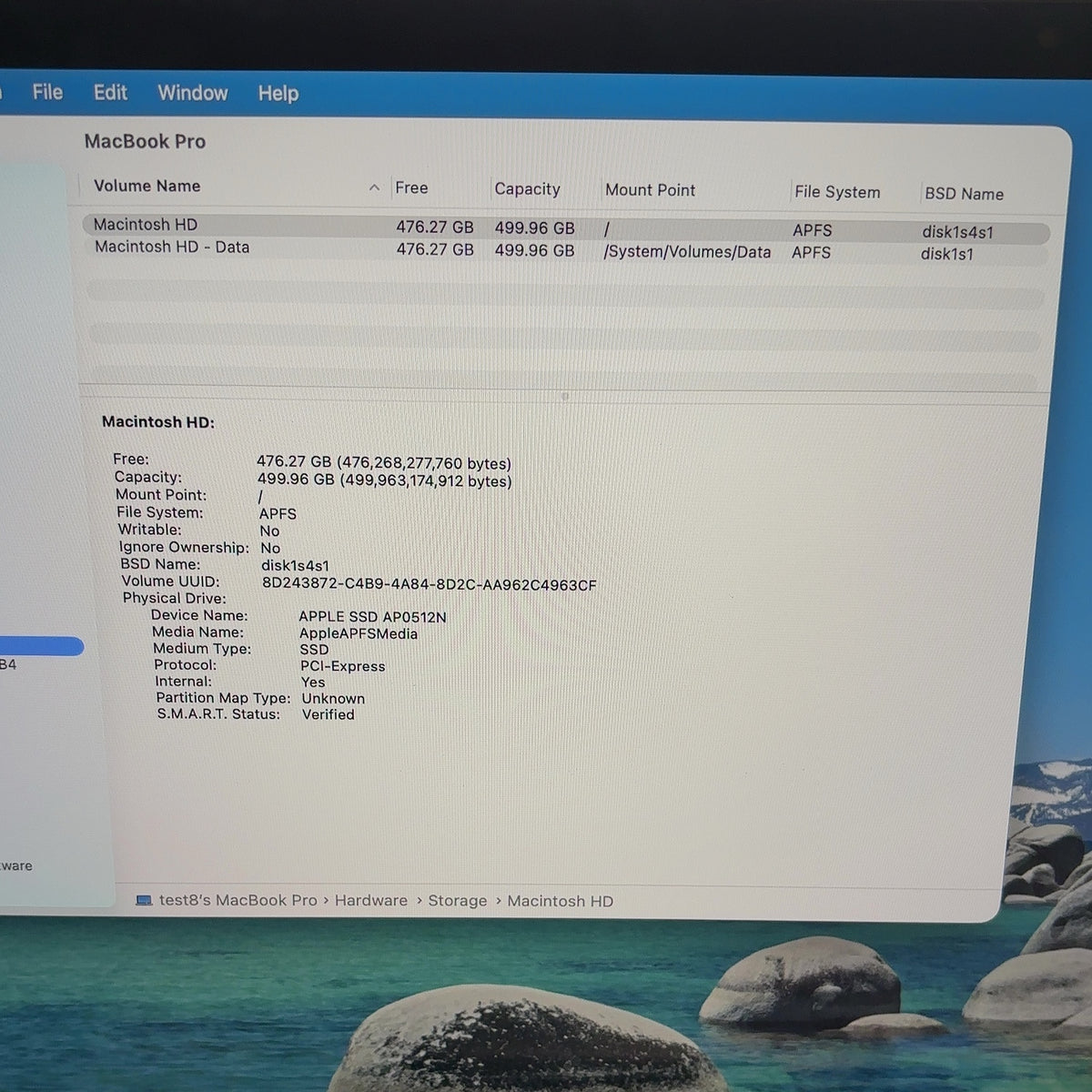Sort by the Volume Name column header

(147, 186)
